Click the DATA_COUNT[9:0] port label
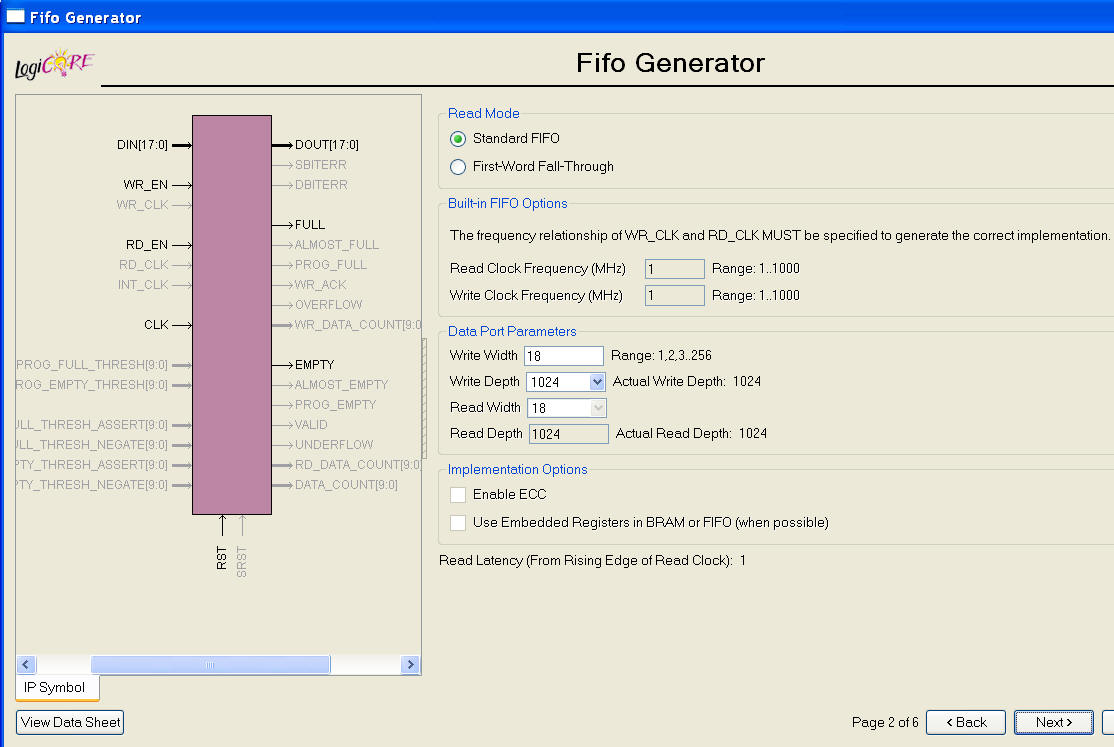 pos(346,485)
